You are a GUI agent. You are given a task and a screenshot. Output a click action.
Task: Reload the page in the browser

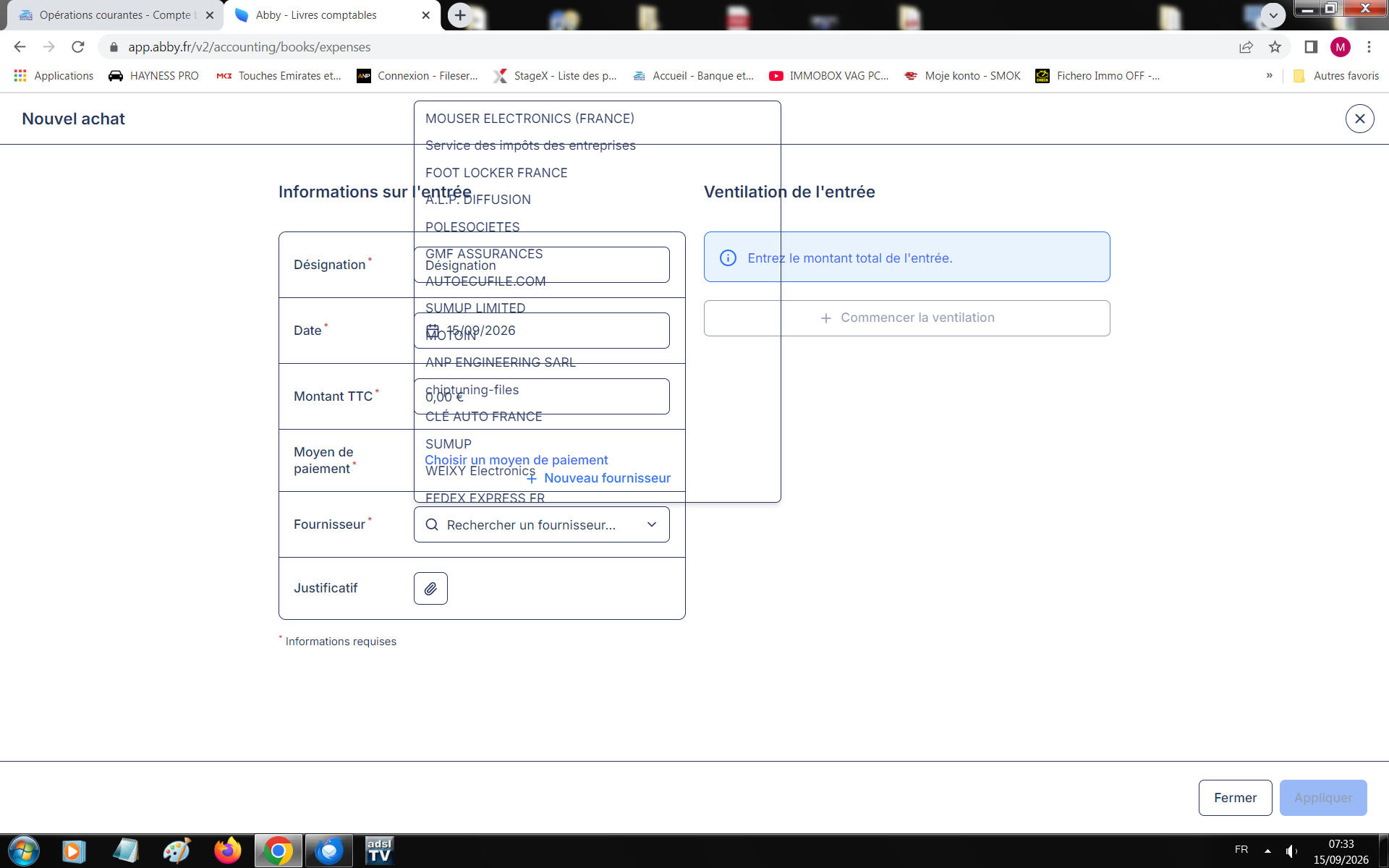[x=78, y=47]
